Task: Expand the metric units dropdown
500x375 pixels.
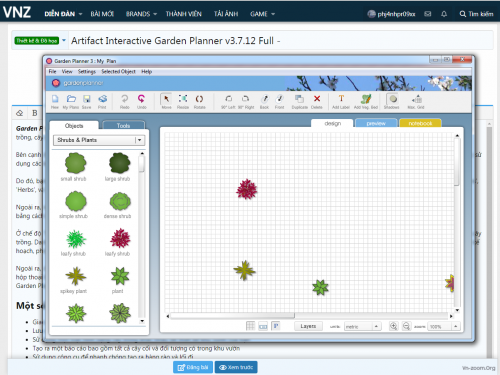Action: [x=362, y=326]
